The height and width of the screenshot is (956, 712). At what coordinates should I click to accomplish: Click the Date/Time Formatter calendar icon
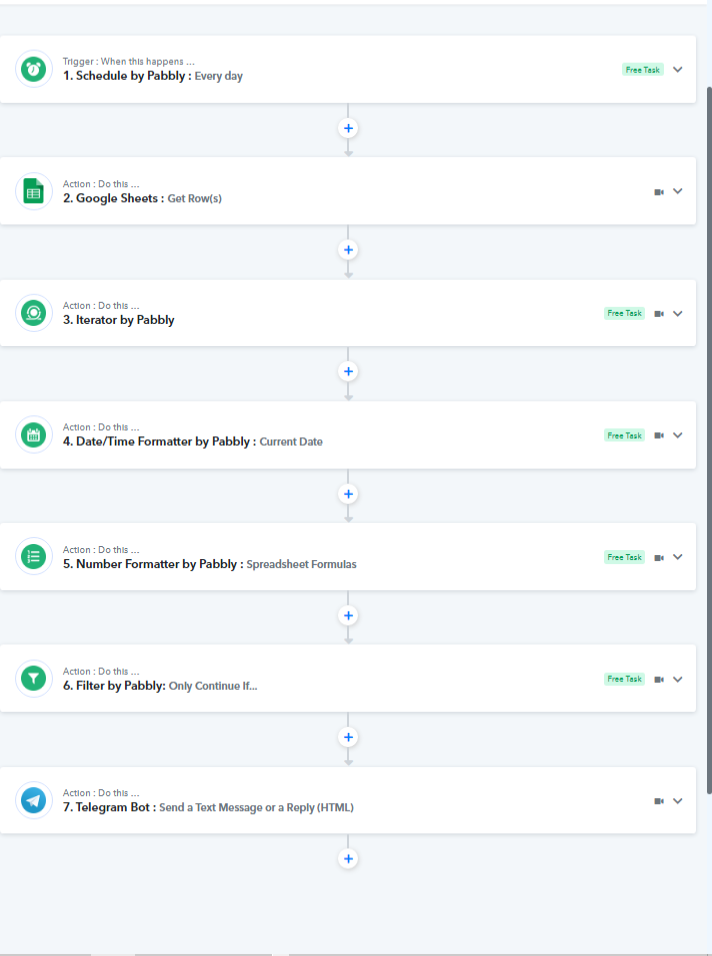[x=34, y=435]
